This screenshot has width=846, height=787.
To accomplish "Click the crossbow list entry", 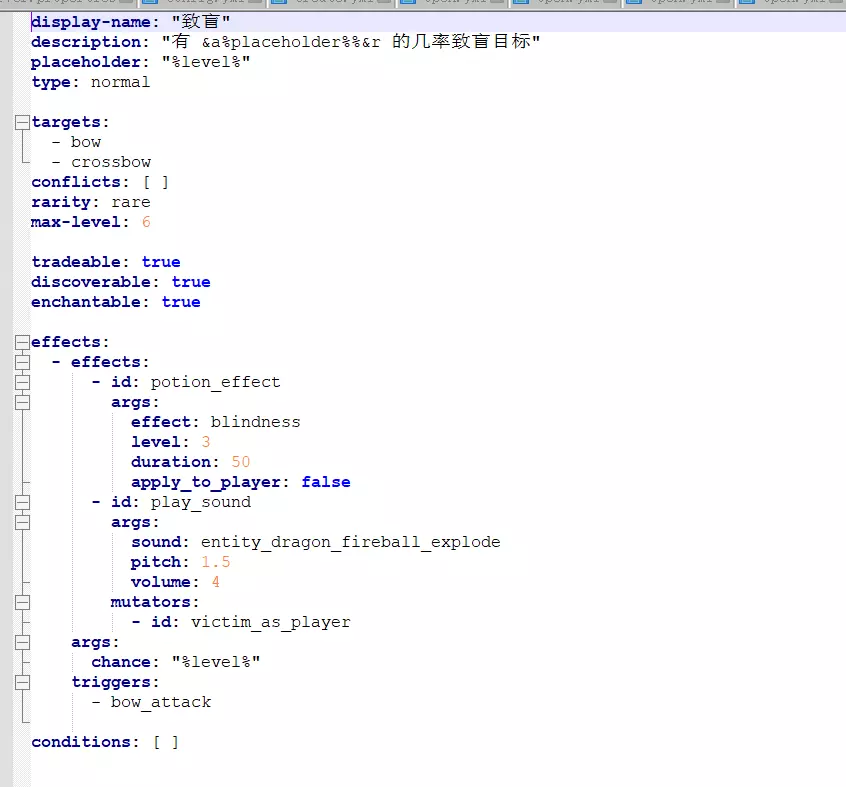I will pos(111,162).
